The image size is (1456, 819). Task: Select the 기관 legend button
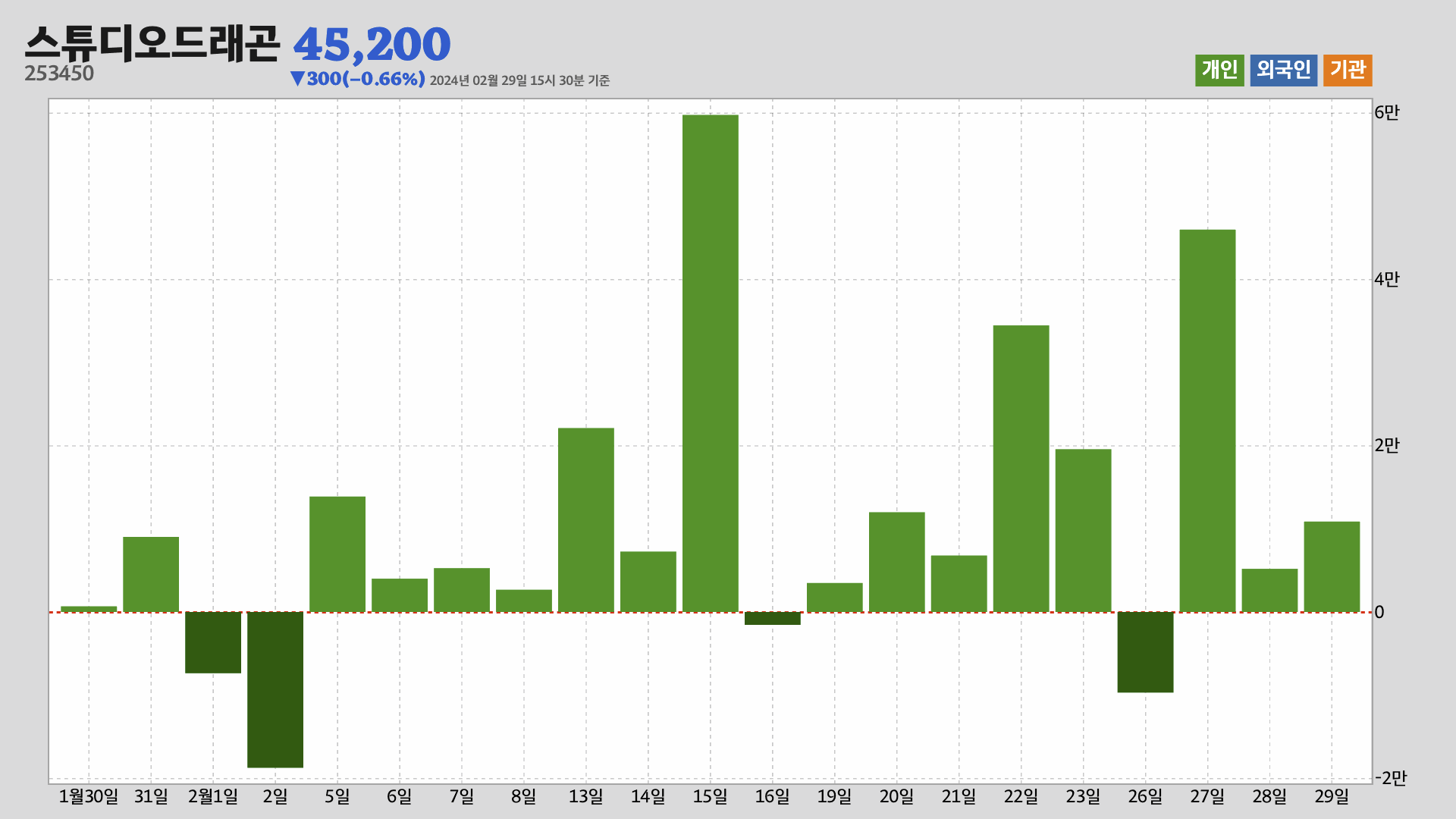tap(1348, 71)
